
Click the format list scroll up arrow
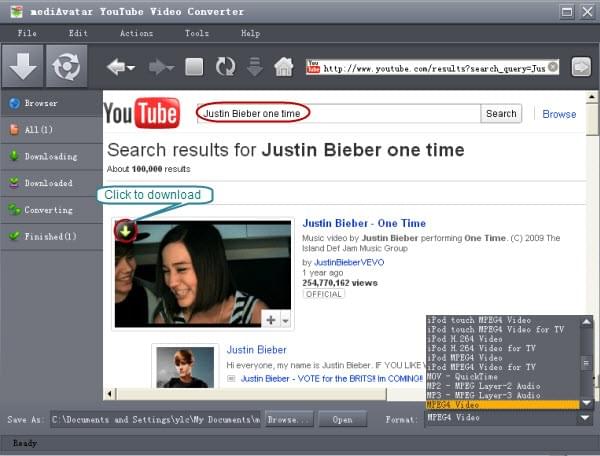(586, 321)
